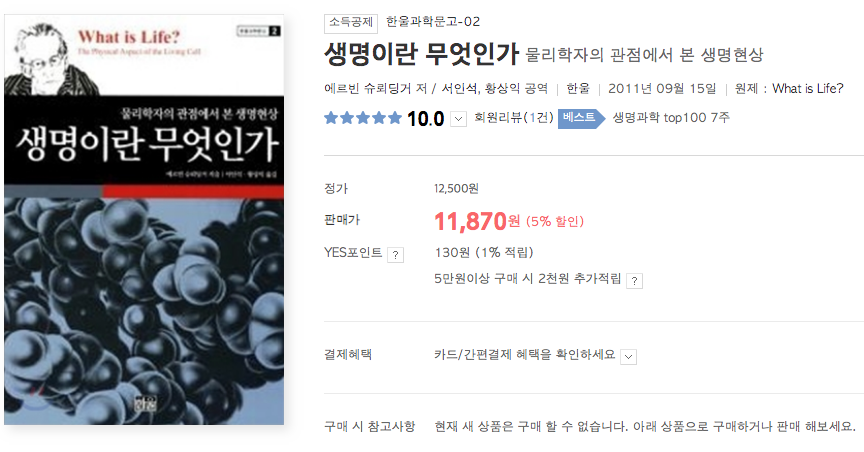
Task: Open the 추가적립 question mark help icon
Action: pyautogui.click(x=634, y=281)
